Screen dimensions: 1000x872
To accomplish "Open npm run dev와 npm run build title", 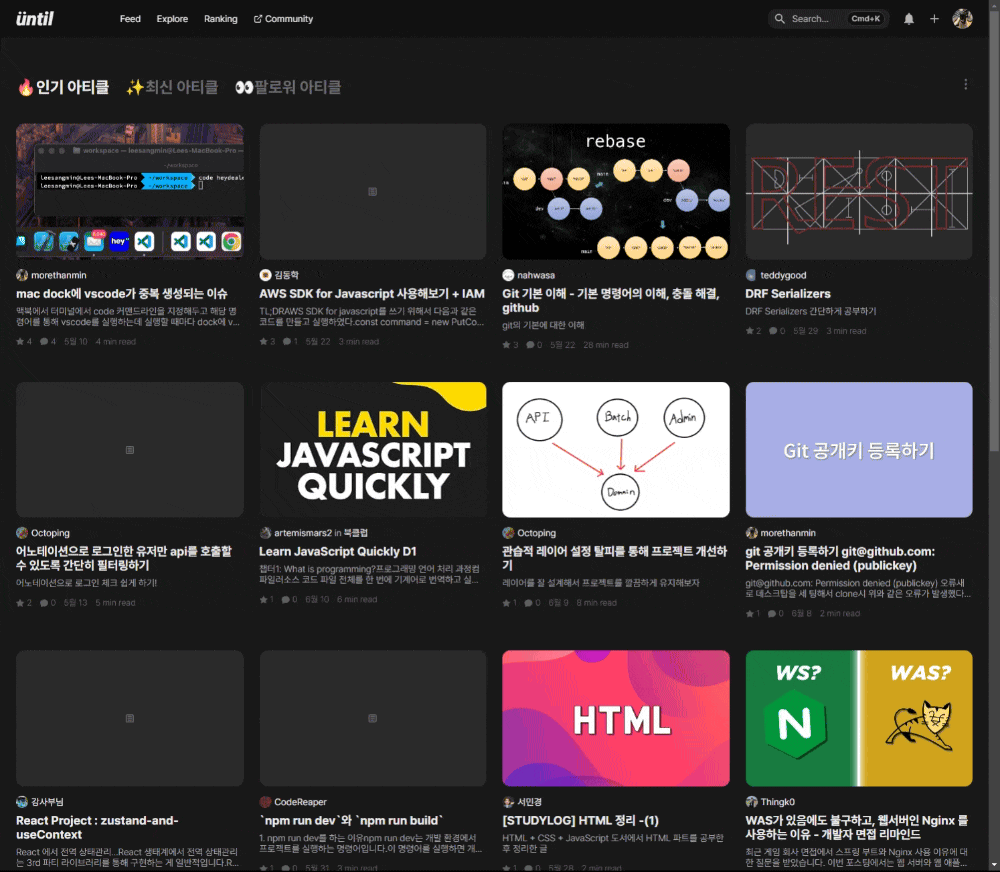I will pyautogui.click(x=351, y=820).
